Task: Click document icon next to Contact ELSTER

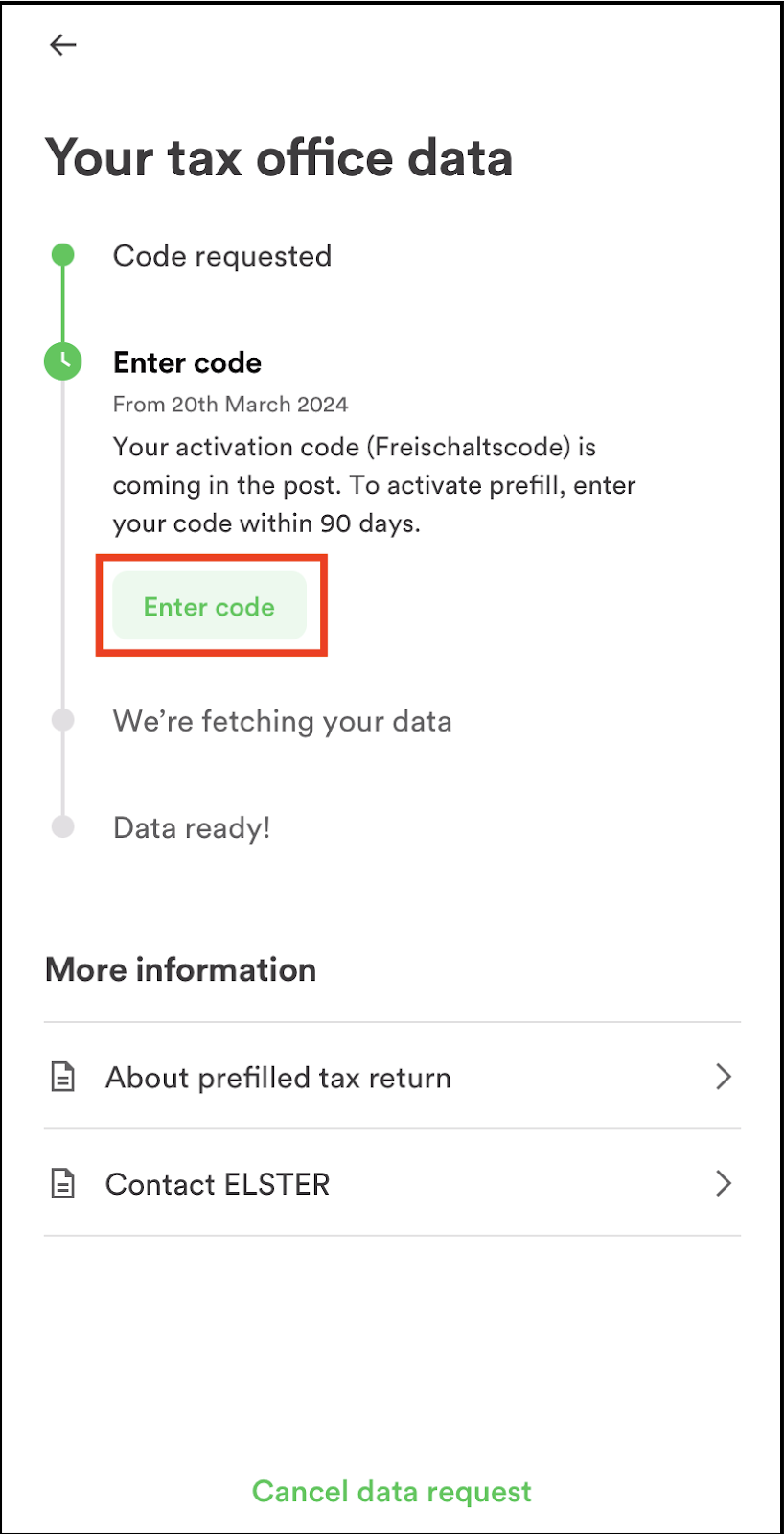Action: click(63, 1184)
